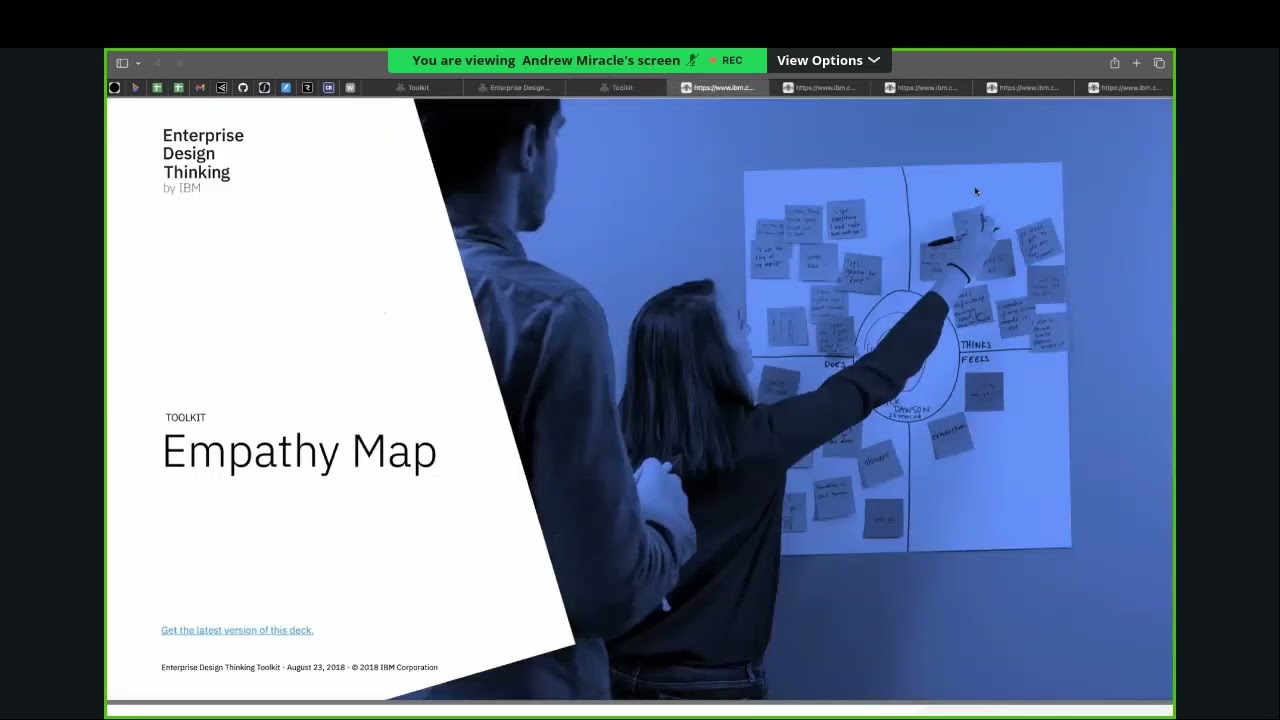Add a new tab with plus icon
1280x720 pixels.
(1136, 63)
